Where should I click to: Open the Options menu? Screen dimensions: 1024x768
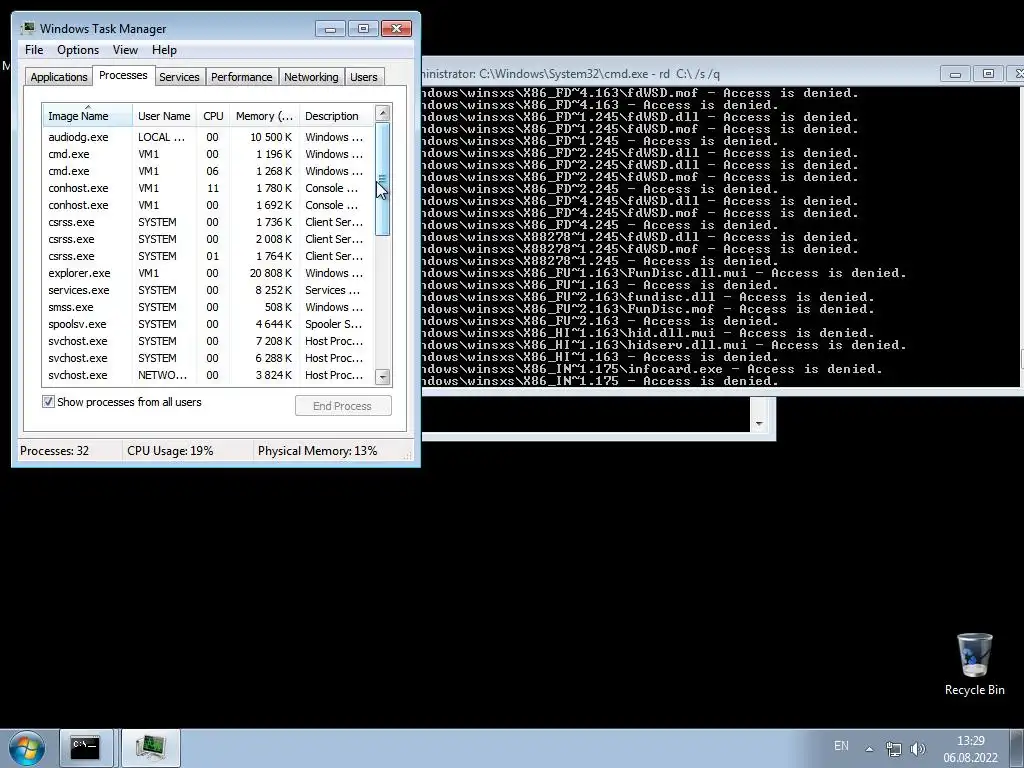click(78, 50)
